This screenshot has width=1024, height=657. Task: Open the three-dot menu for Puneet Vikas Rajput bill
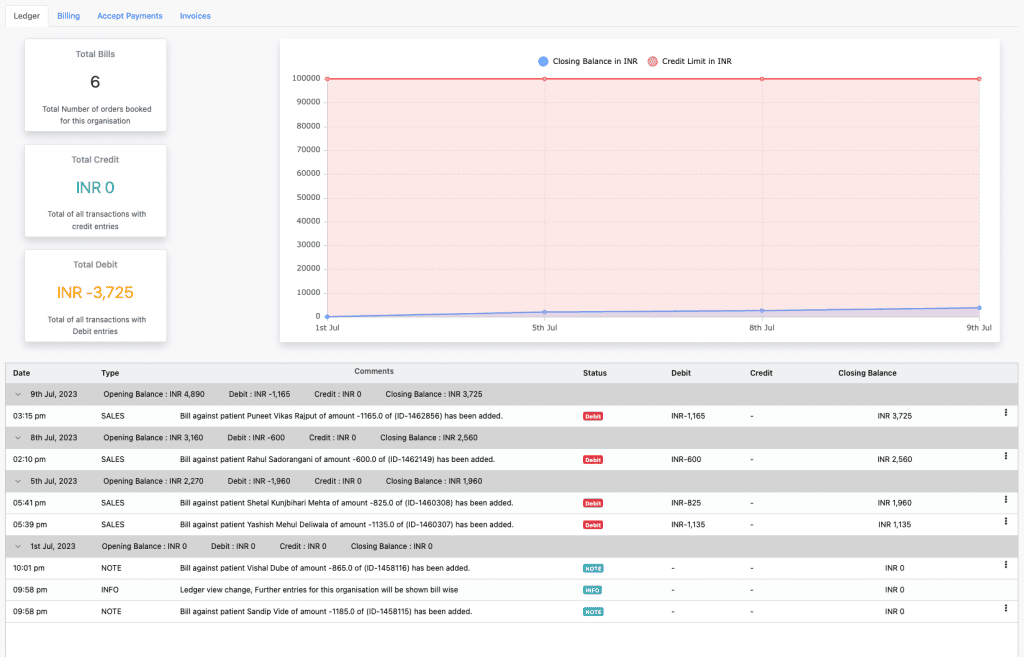1005,412
